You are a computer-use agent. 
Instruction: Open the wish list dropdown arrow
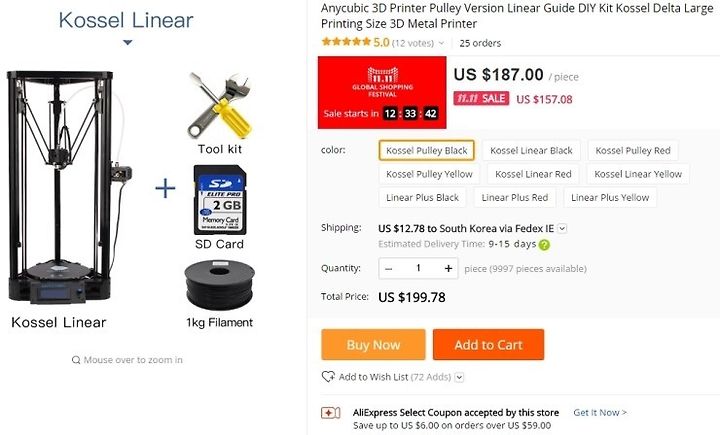(459, 377)
